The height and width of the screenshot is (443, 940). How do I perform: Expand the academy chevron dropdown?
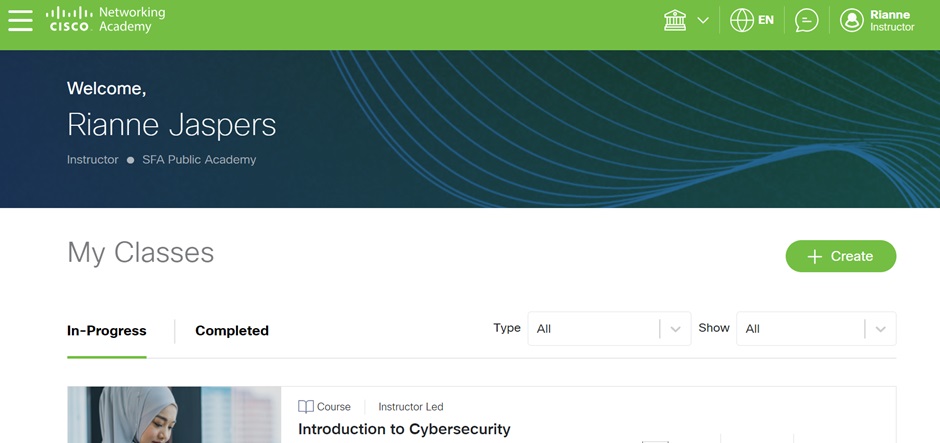(x=703, y=20)
